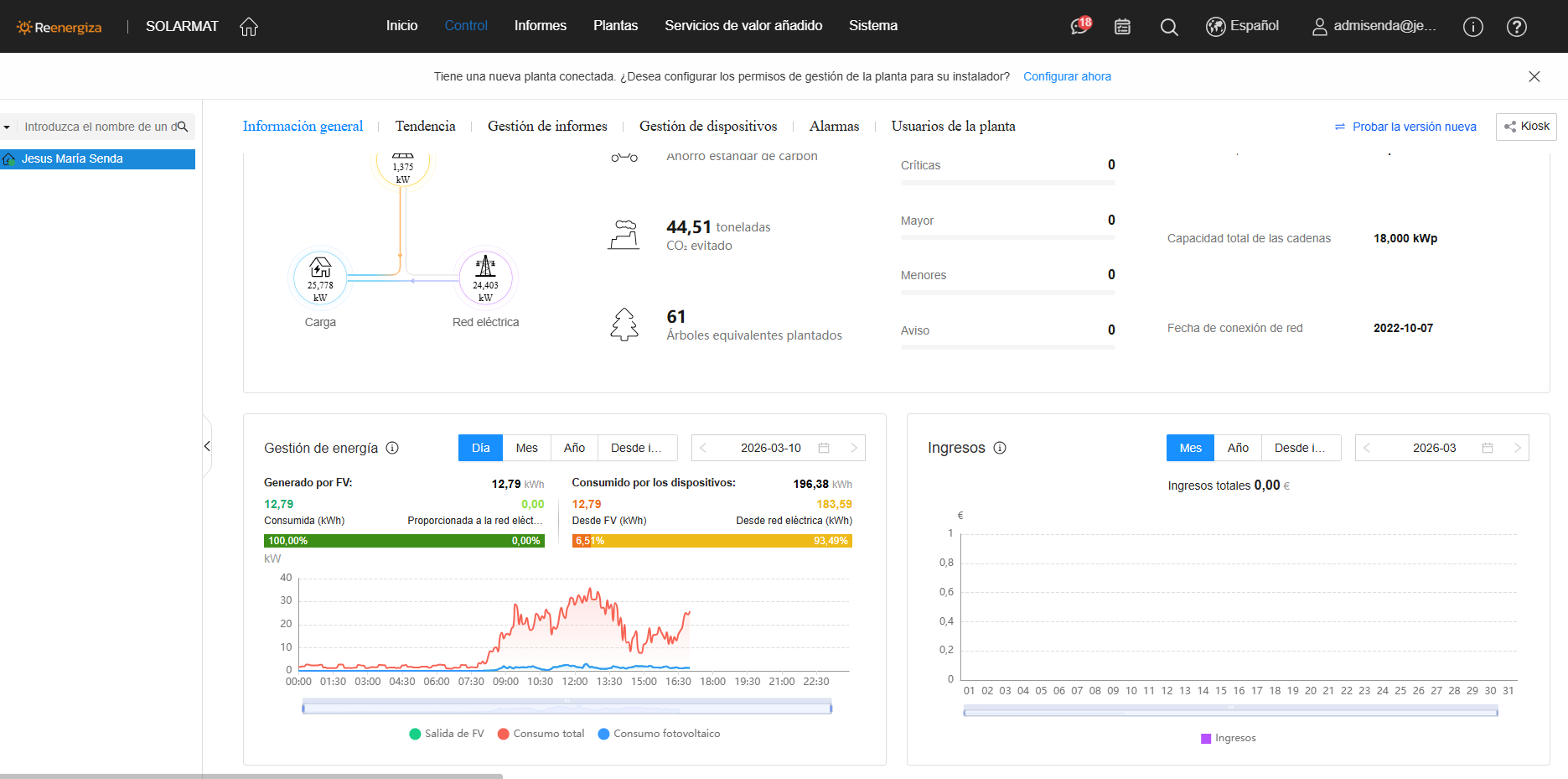Open the calendar tasks icon in header
Viewport: 1568px width, 779px height.
coord(1122,27)
